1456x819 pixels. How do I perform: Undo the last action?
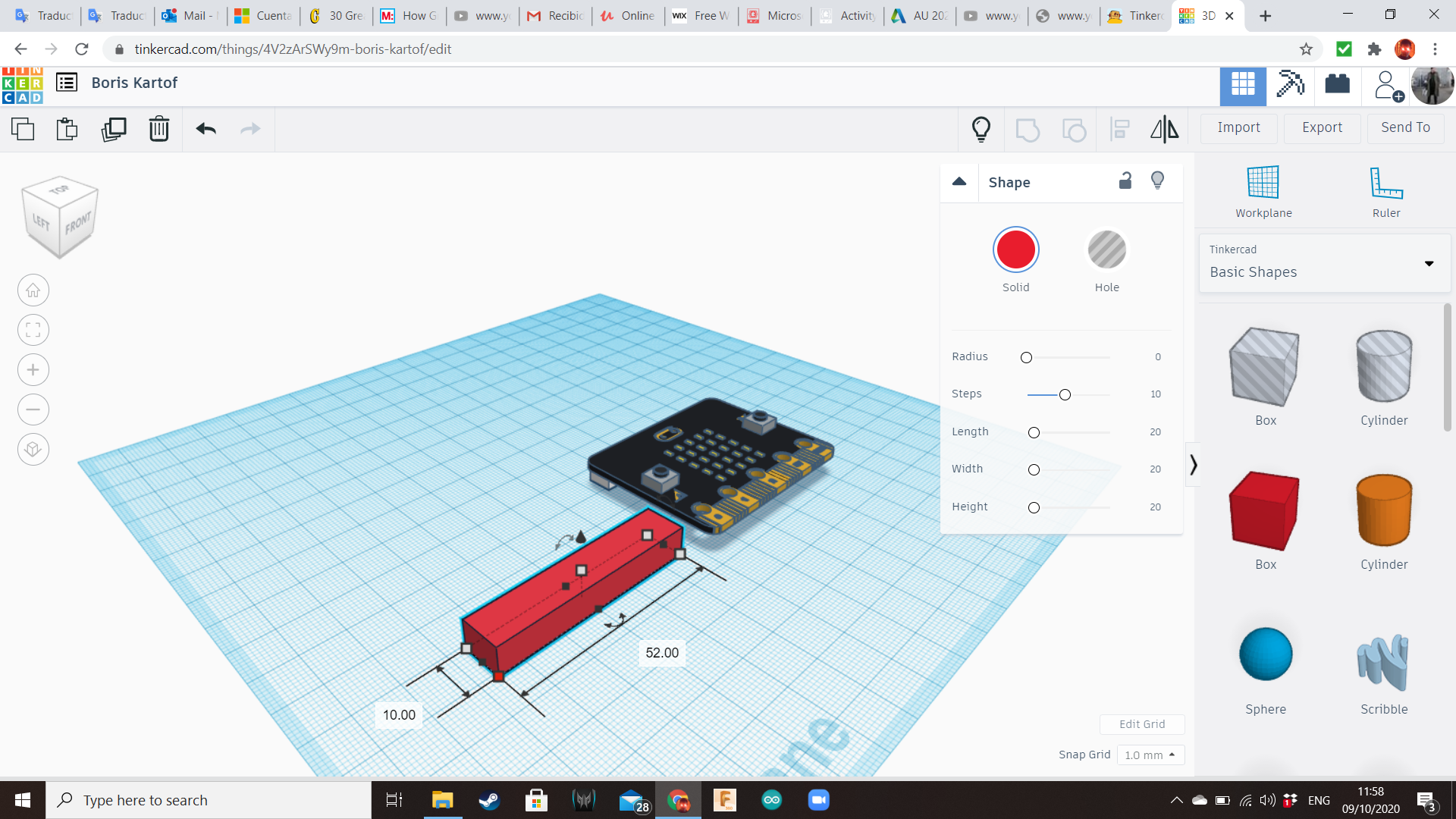pos(204,129)
